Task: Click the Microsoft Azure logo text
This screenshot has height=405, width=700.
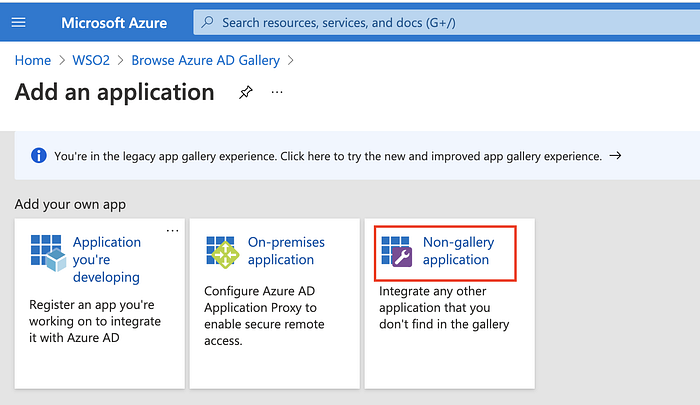Action: coord(114,23)
